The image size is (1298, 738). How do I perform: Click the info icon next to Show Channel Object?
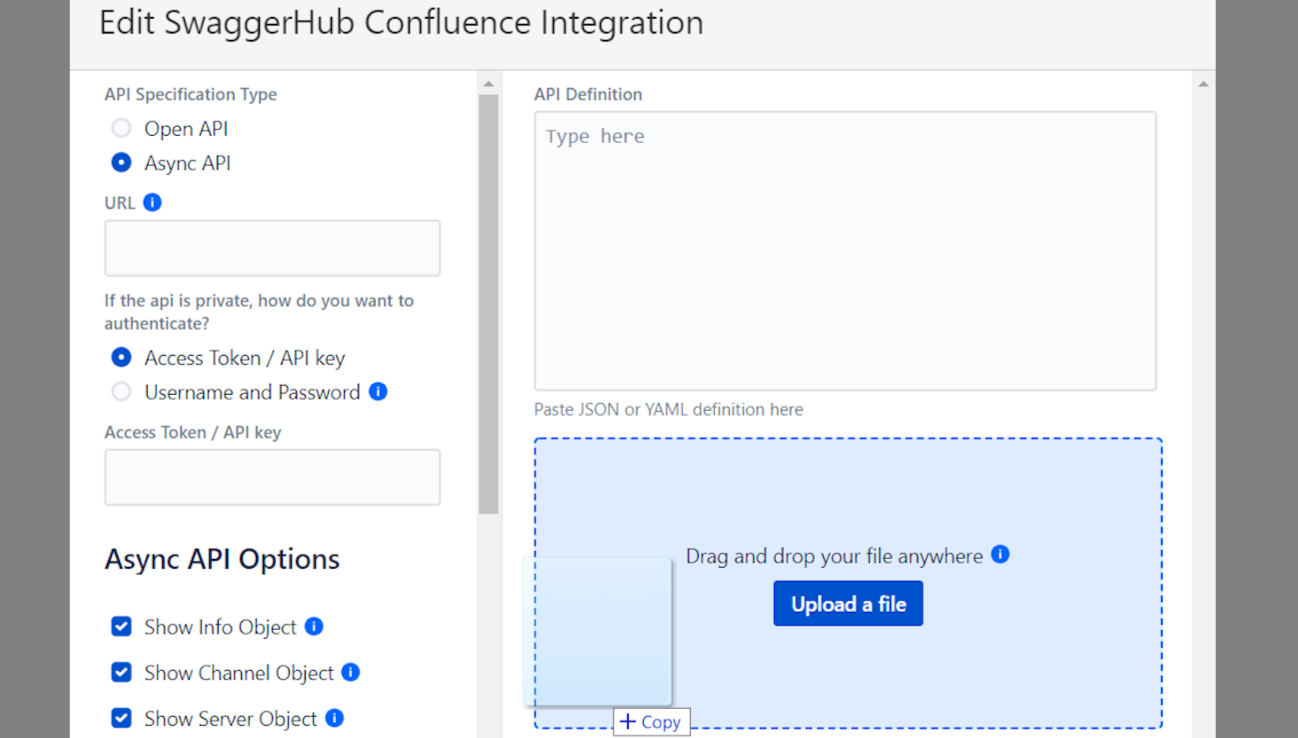tap(350, 672)
